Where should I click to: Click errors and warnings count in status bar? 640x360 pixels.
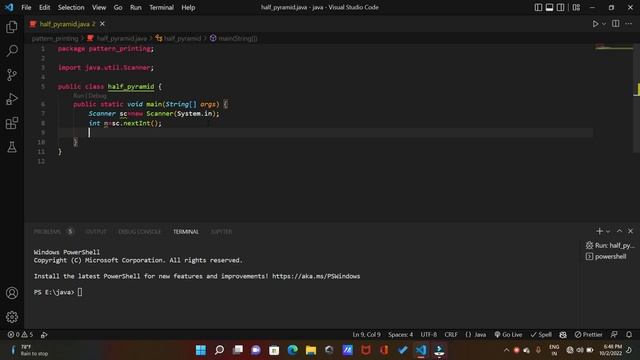point(20,335)
